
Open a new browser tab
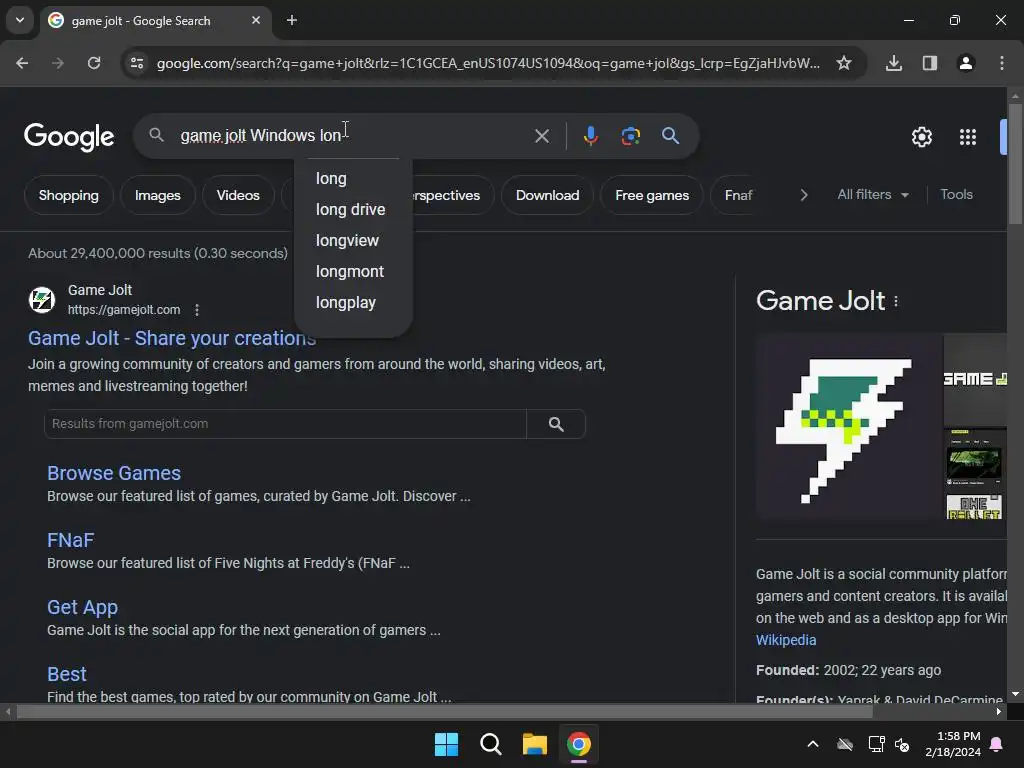click(x=292, y=20)
